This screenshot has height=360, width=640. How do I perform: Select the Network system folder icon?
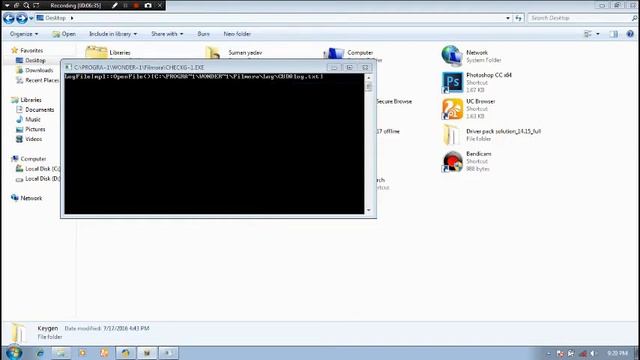pos(452,56)
